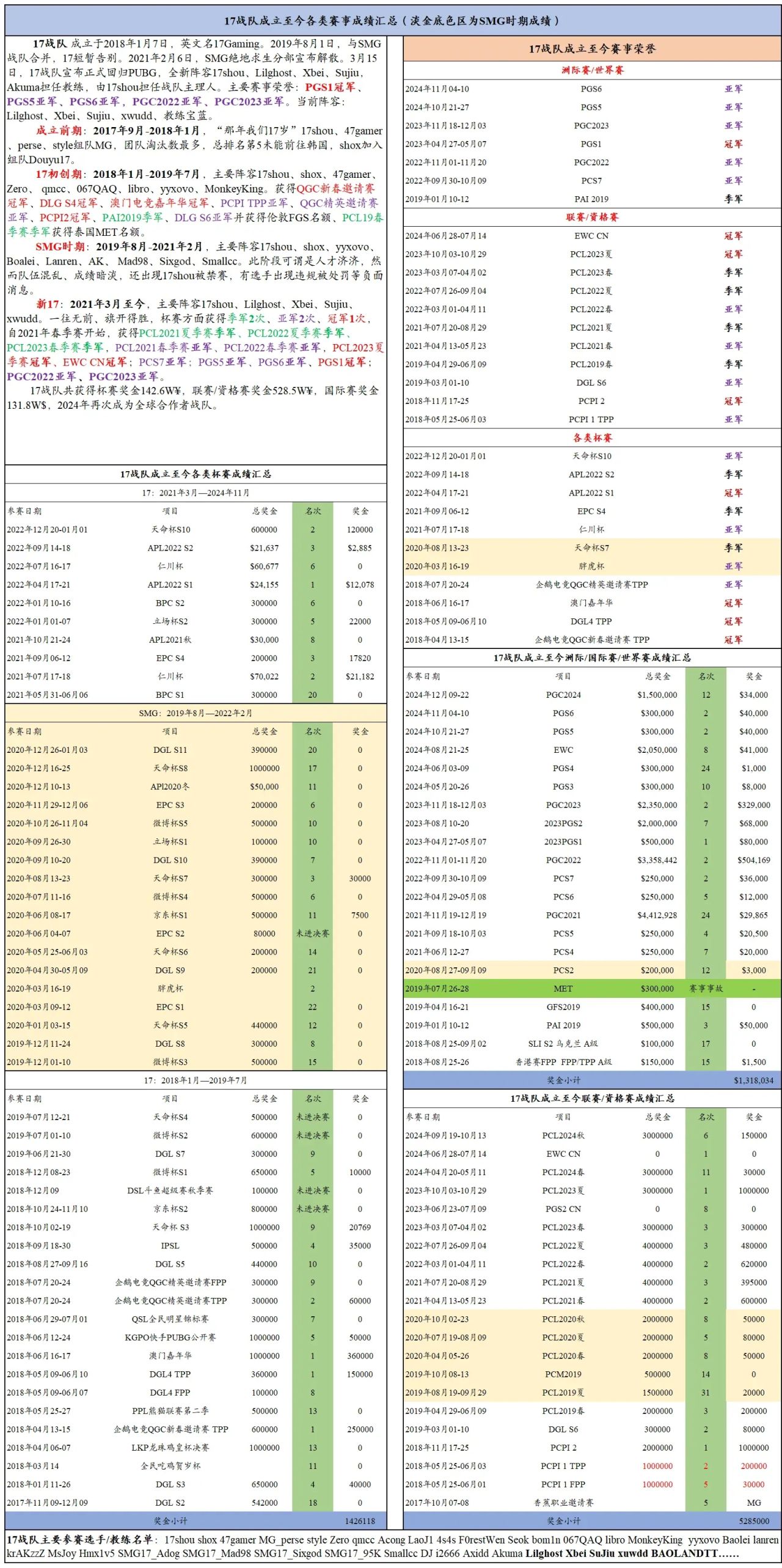Click the "$1,318,034" prize subtotal

(753, 1080)
